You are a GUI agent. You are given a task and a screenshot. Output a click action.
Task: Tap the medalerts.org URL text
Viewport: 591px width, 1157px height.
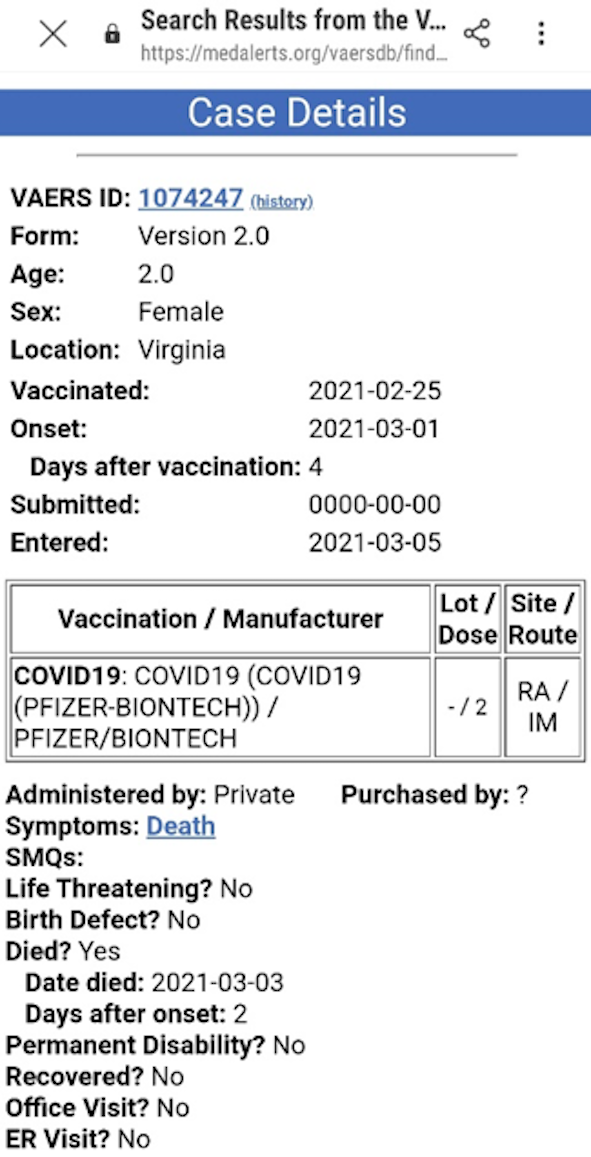(x=294, y=53)
